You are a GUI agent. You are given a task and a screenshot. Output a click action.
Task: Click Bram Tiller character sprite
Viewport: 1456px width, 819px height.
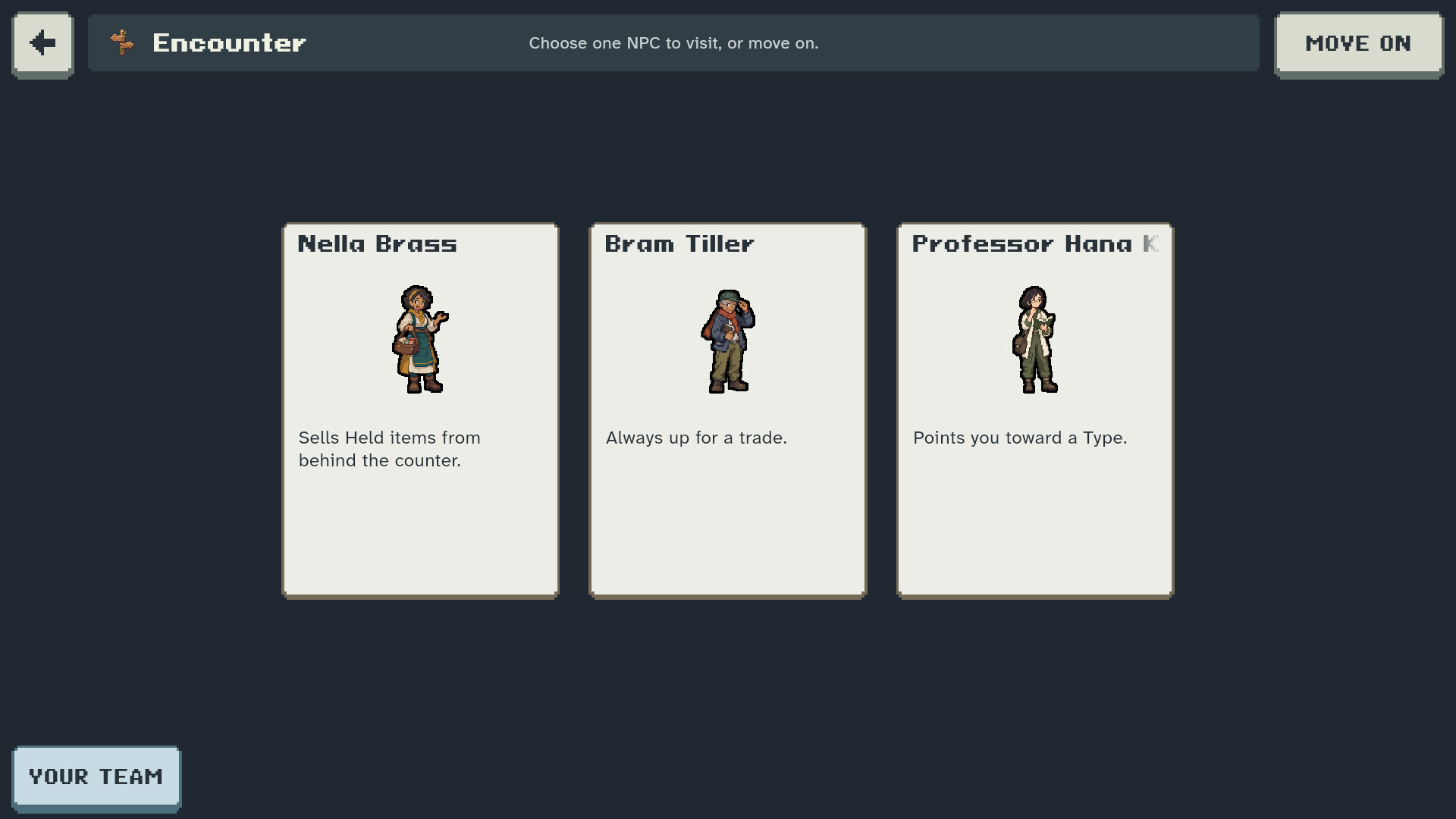coord(728,340)
